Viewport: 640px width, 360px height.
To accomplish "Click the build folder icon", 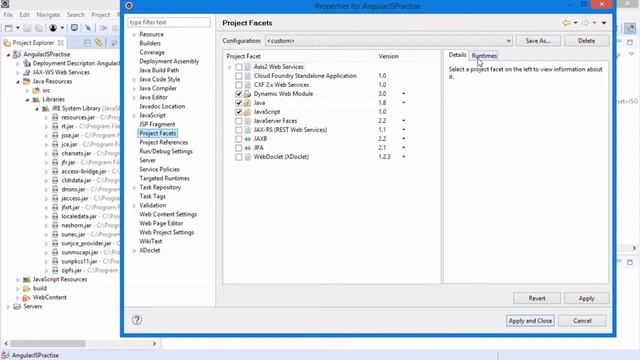I will [27, 289].
